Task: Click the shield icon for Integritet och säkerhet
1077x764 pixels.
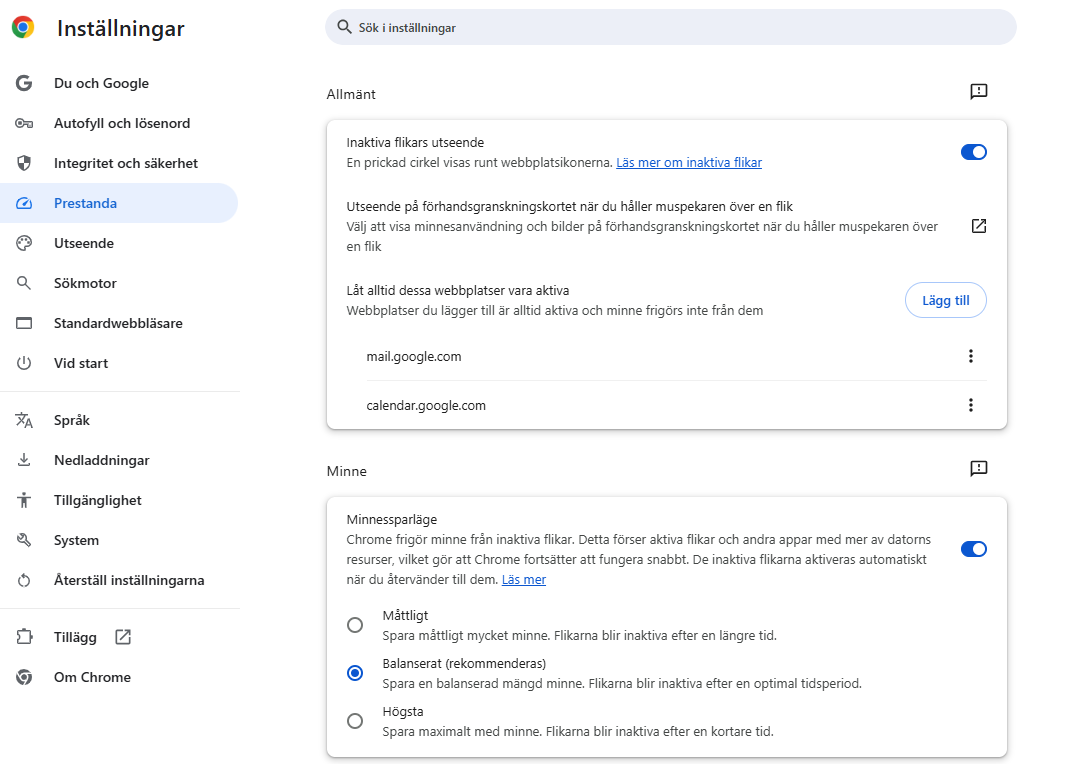Action: 24,163
